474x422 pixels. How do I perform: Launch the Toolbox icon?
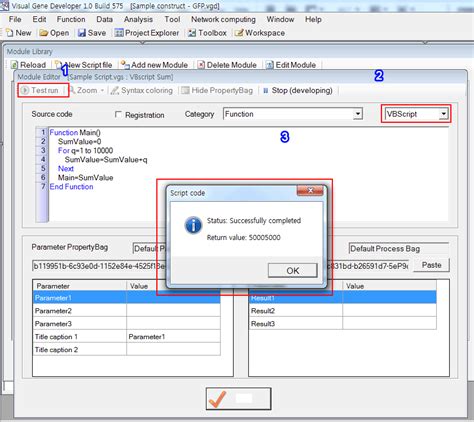(x=192, y=33)
